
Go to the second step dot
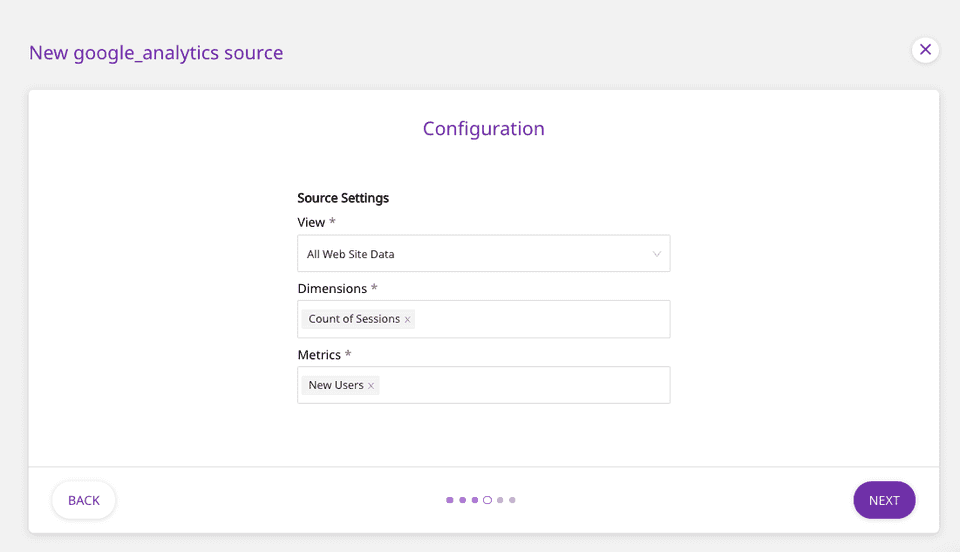(x=462, y=500)
